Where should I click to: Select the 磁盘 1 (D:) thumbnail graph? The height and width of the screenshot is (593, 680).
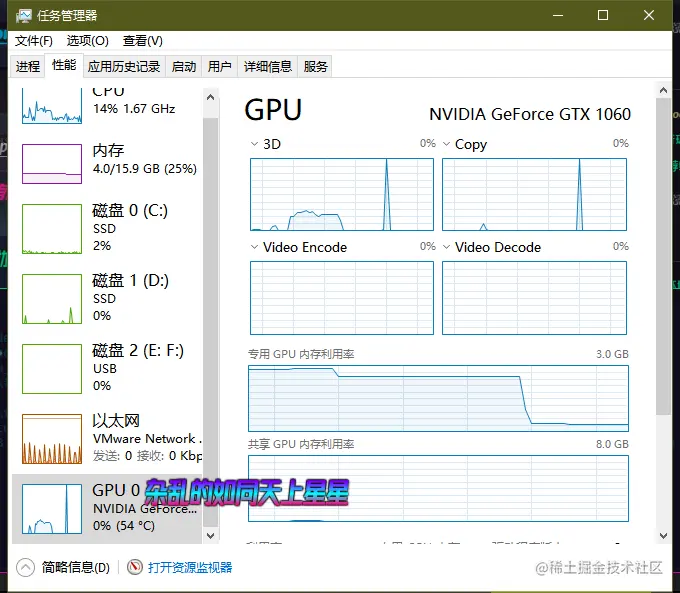(x=52, y=299)
